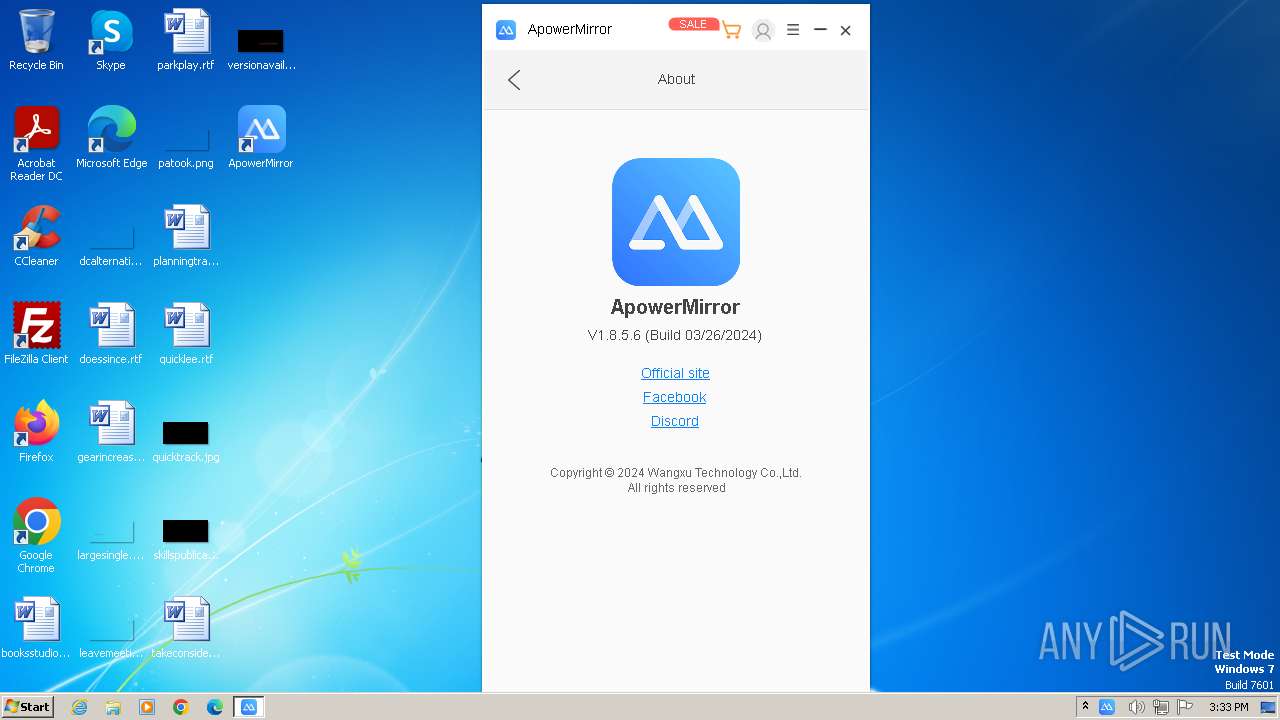Minimize the ApowerMirror window
1280x720 pixels.
pyautogui.click(x=820, y=30)
